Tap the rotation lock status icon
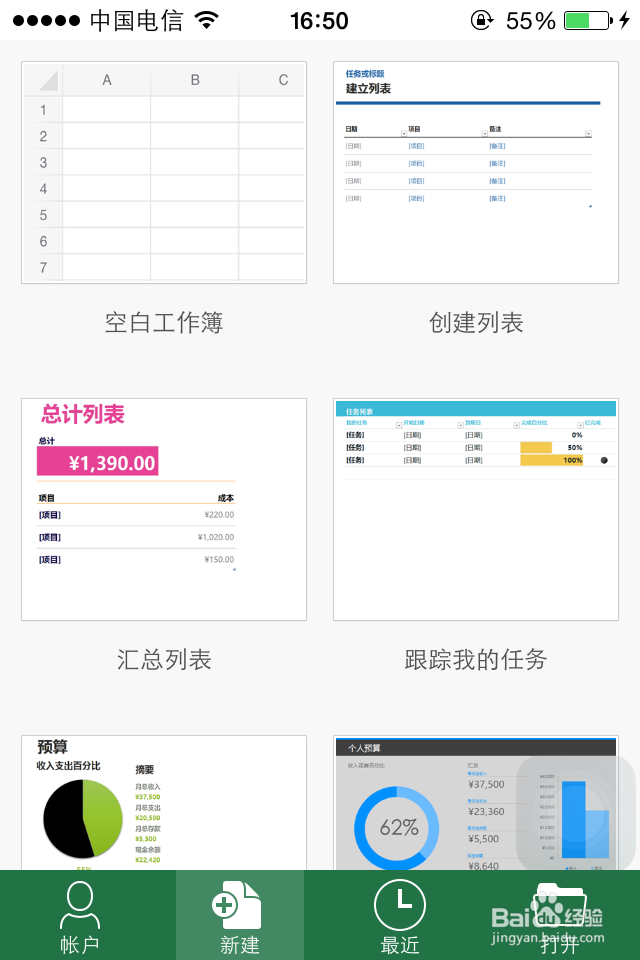Viewport: 640px width, 960px height. point(482,20)
